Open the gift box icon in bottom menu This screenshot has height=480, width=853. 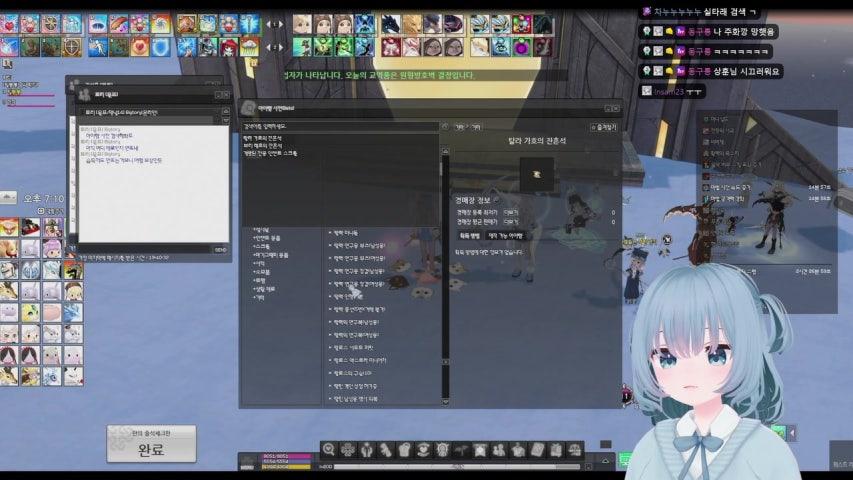click(556, 450)
